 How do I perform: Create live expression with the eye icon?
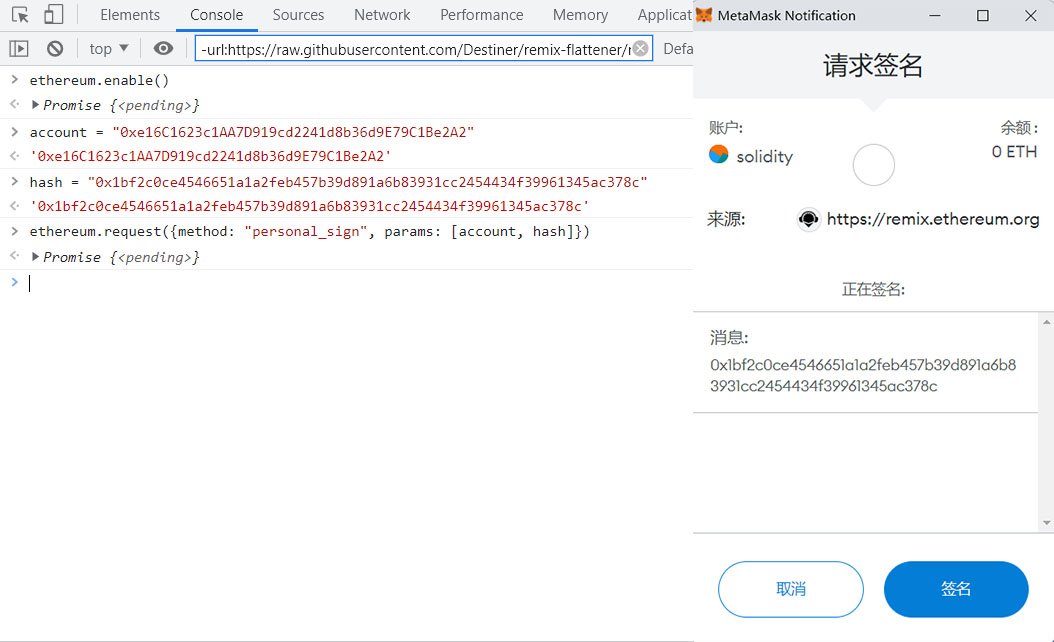tap(163, 48)
